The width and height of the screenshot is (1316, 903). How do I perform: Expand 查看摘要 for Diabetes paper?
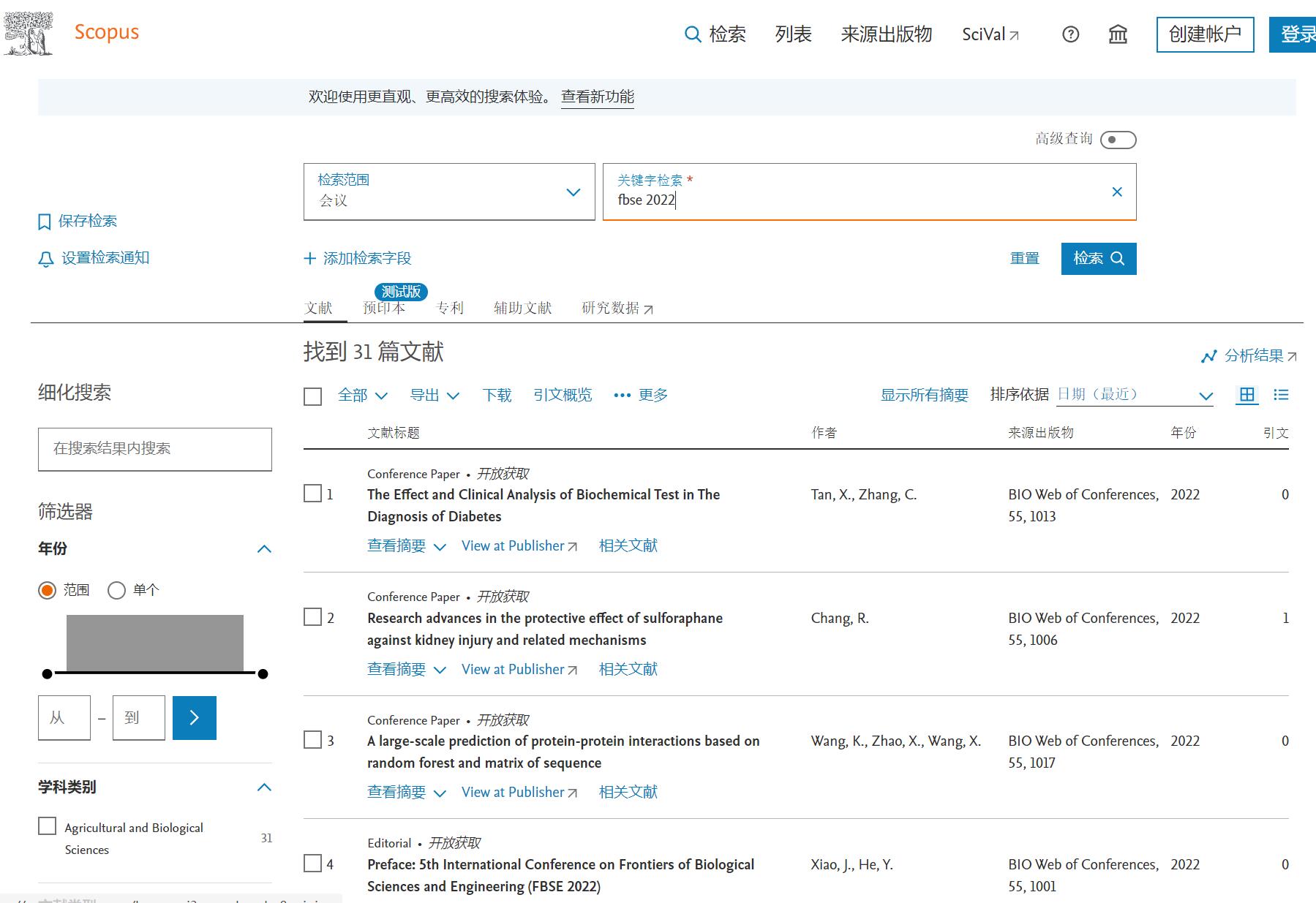(x=407, y=546)
